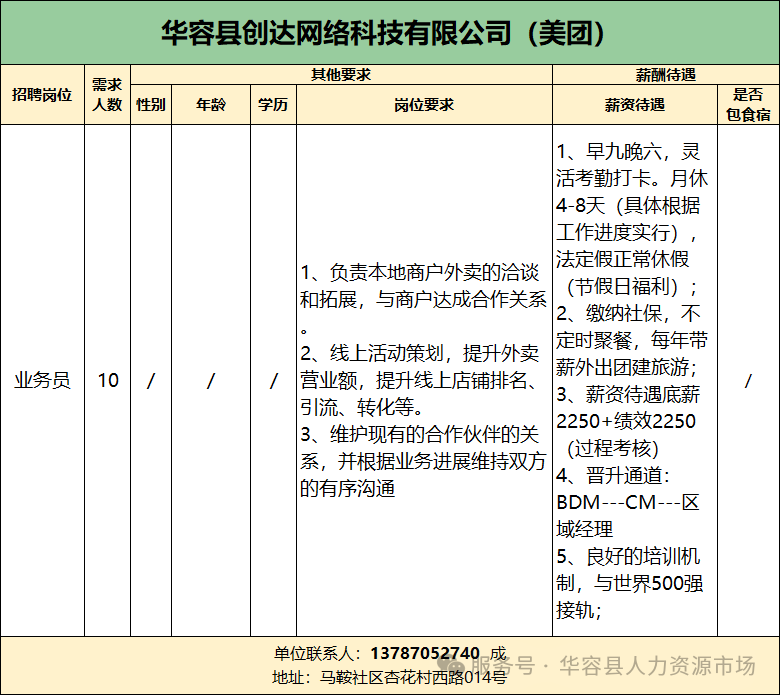This screenshot has height=696, width=780.
Task: Click the job requirements text starting 负责本地商户
Action: click(423, 299)
